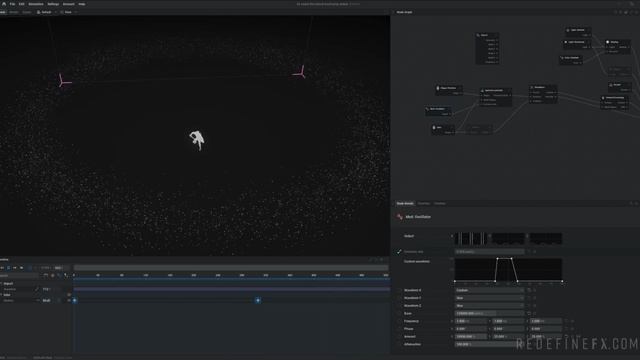
Task: Open the Waveform Z dropdown
Action: point(489,306)
